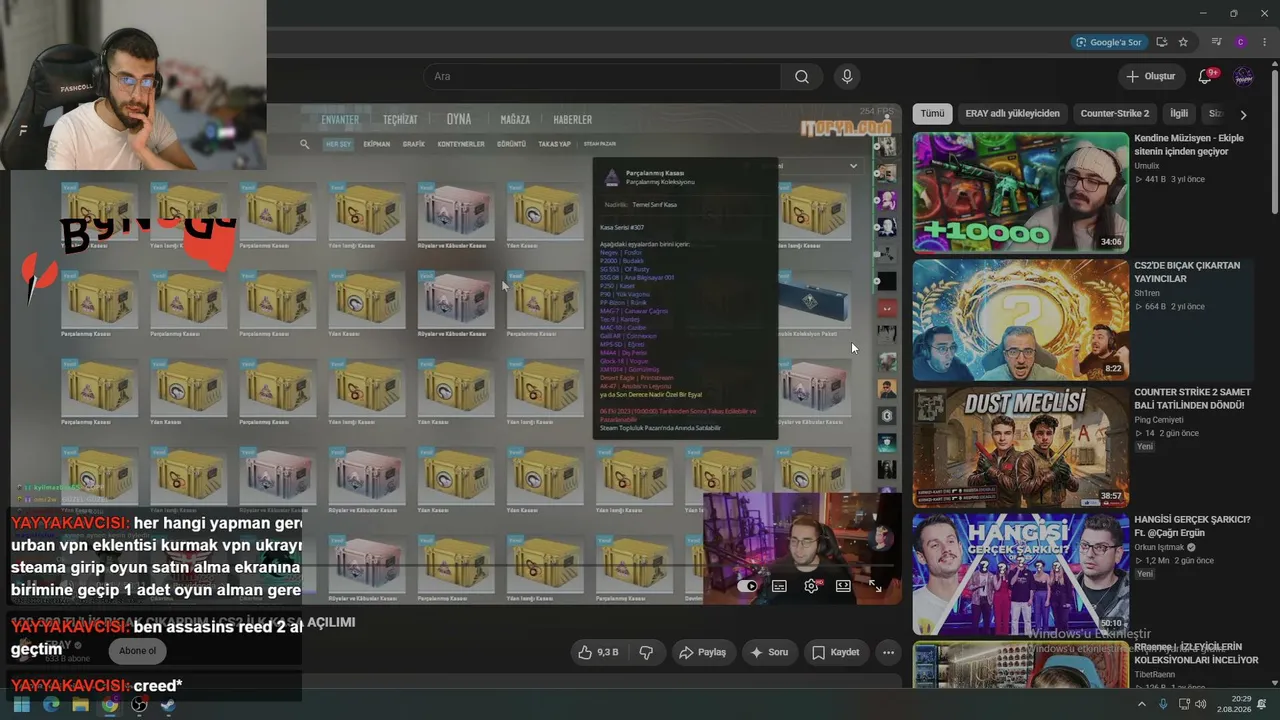This screenshot has height=720, width=1280.
Task: Click the taskbar microphone tray icon
Action: point(1163,704)
